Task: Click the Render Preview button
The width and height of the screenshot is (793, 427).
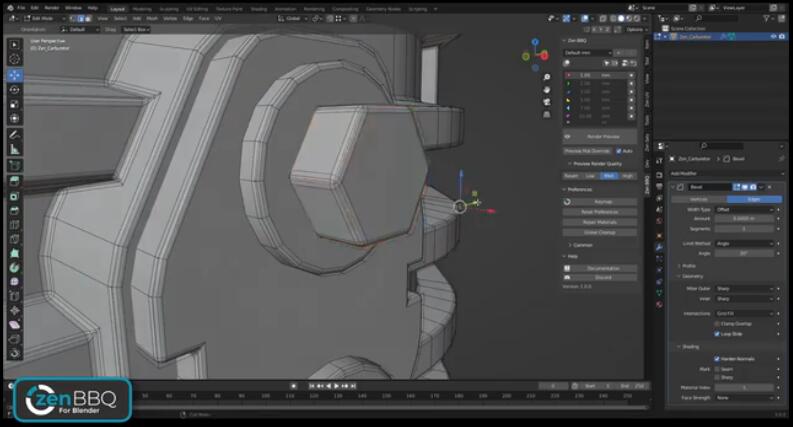Action: (600, 137)
